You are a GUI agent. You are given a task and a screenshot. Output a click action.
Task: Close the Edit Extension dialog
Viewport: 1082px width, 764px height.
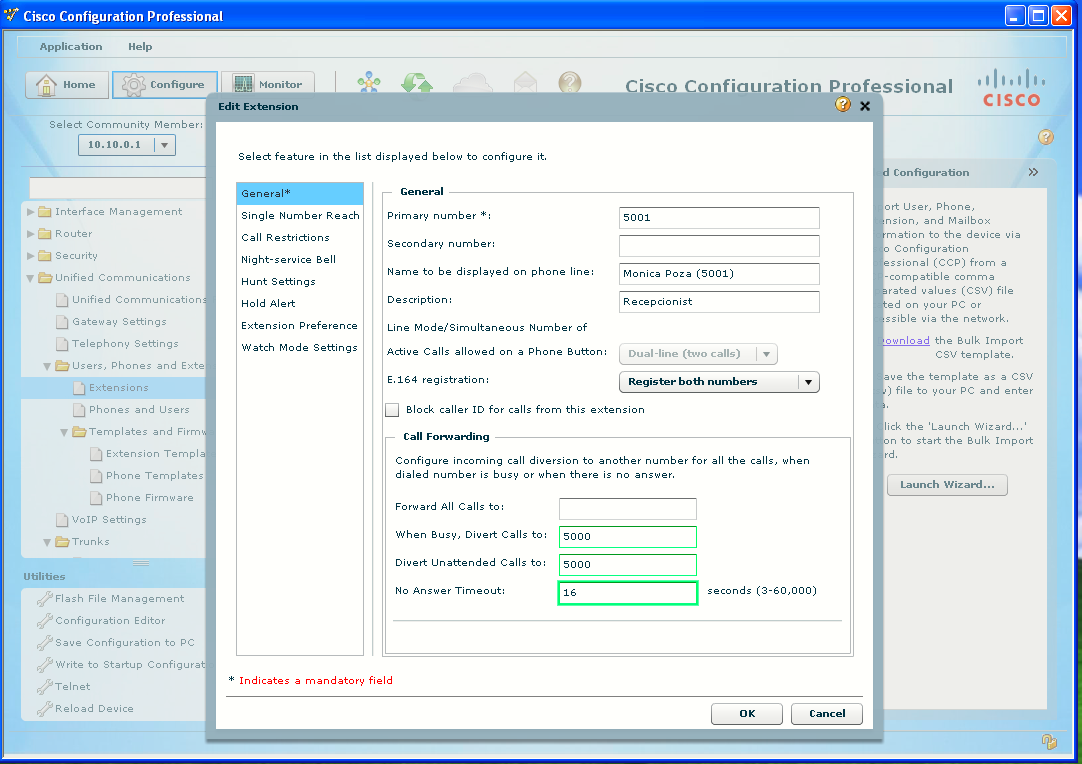coord(865,106)
